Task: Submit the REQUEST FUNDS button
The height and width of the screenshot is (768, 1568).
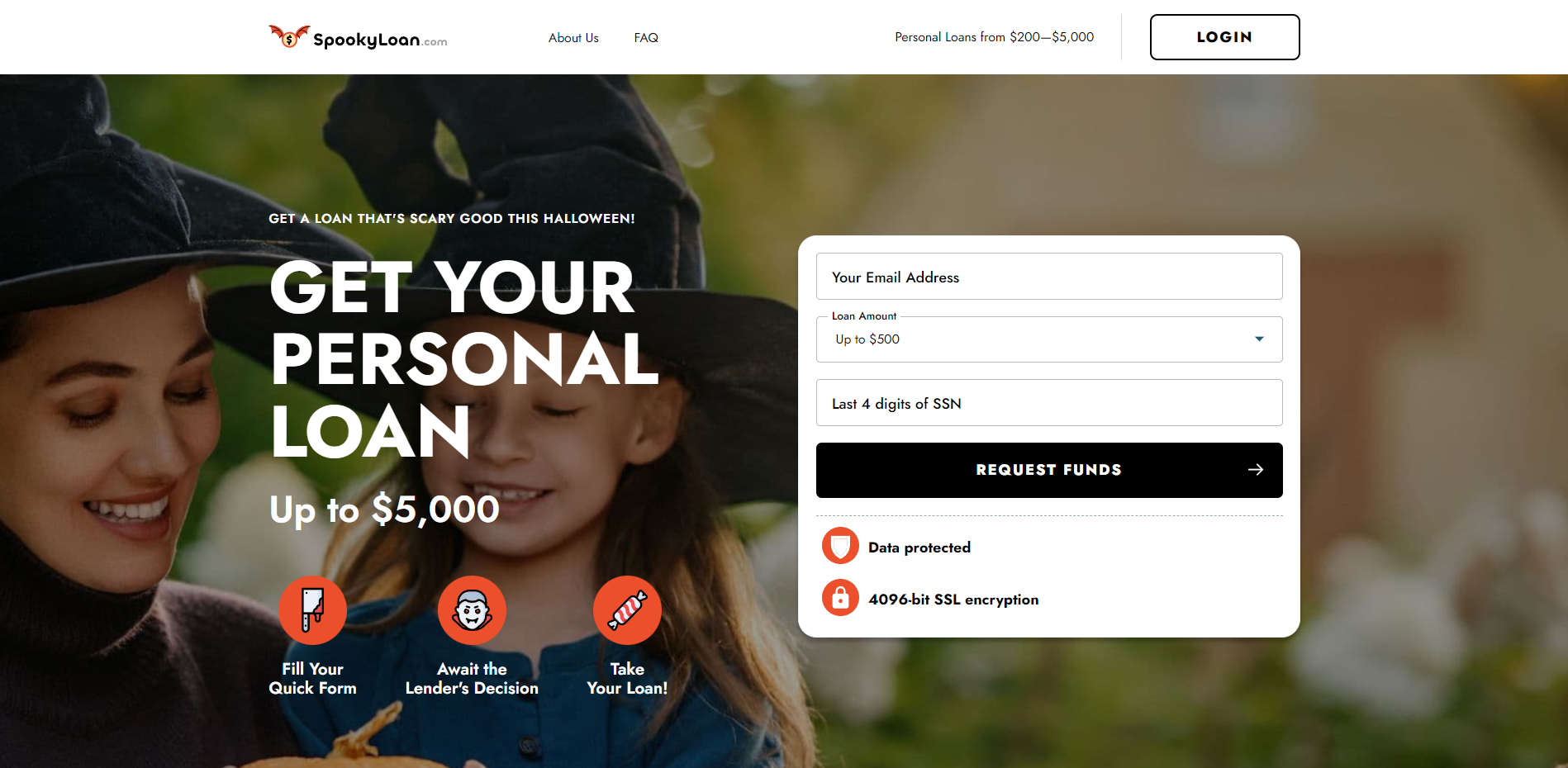Action: [x=1049, y=470]
